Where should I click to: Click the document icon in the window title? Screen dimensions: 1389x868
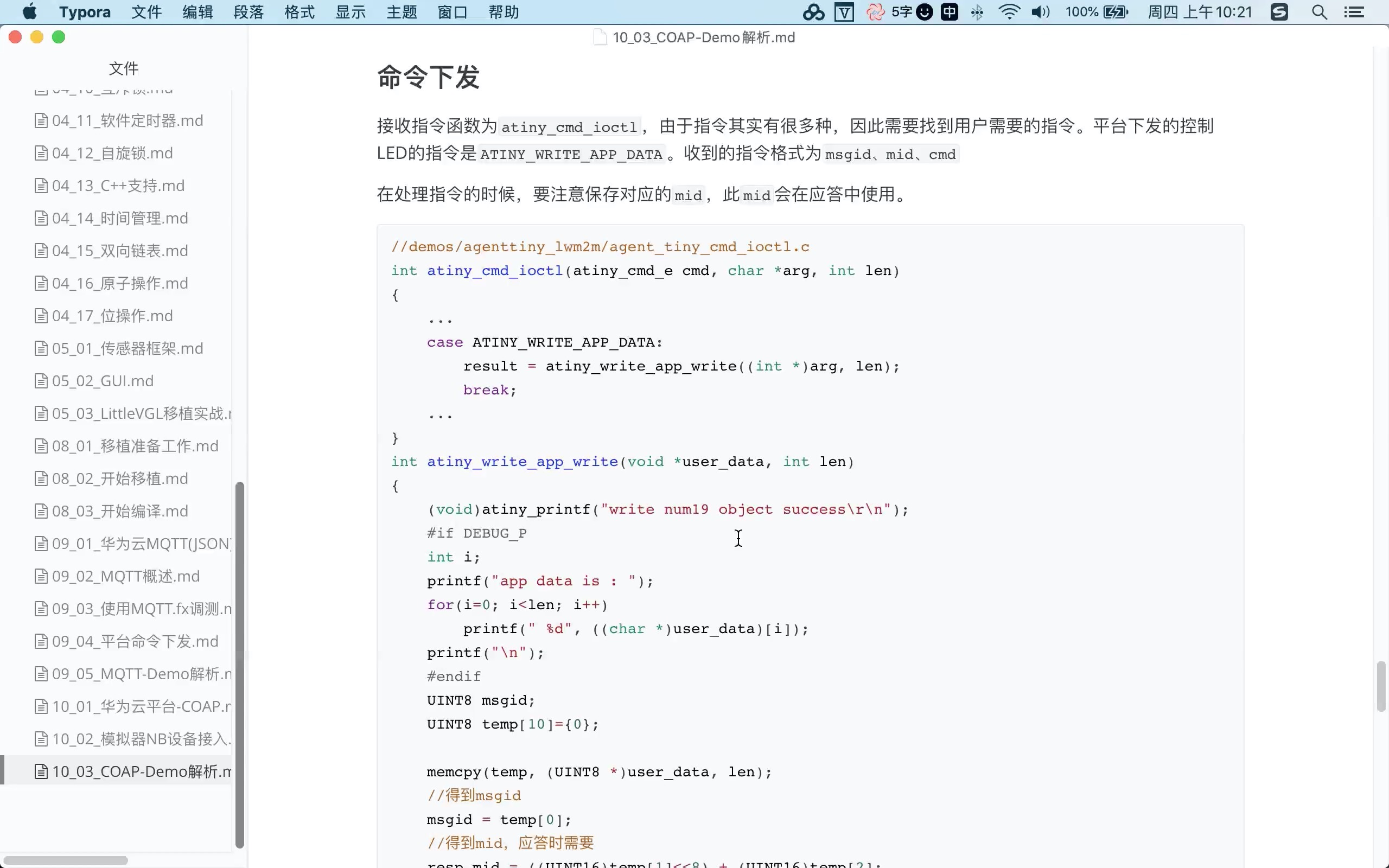(600, 37)
